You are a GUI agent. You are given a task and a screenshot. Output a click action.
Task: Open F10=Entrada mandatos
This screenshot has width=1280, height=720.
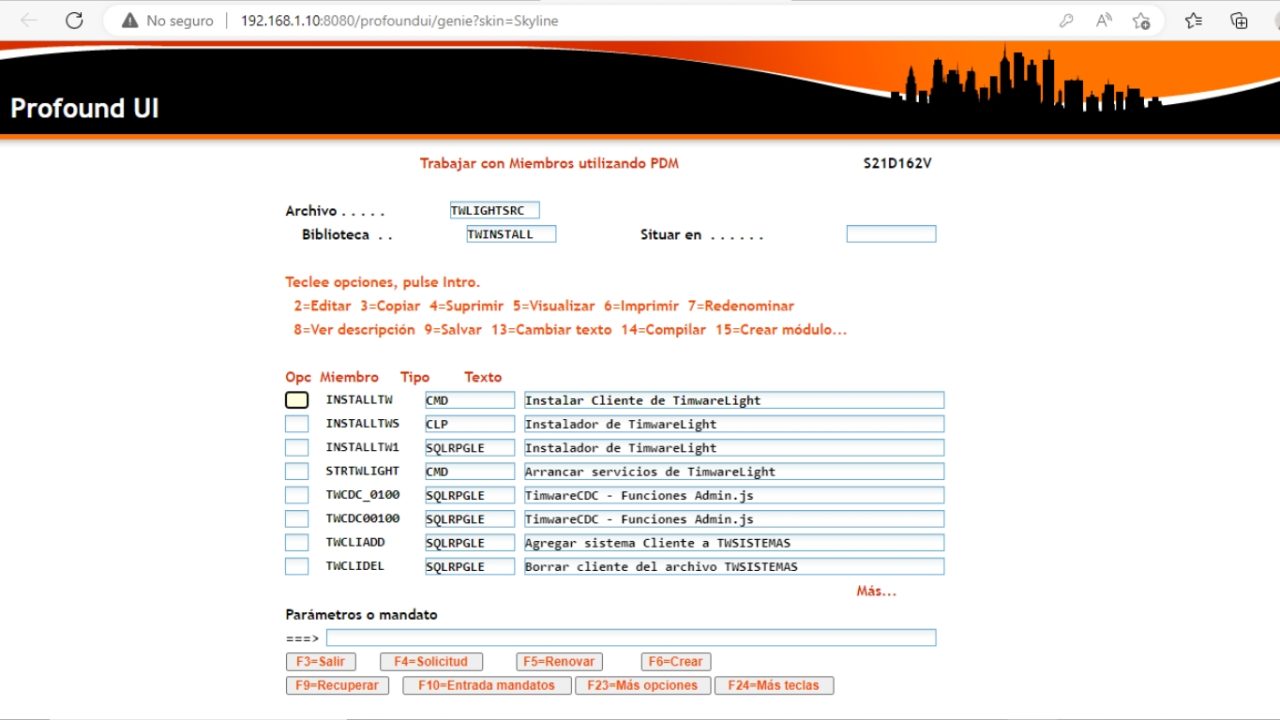point(486,685)
